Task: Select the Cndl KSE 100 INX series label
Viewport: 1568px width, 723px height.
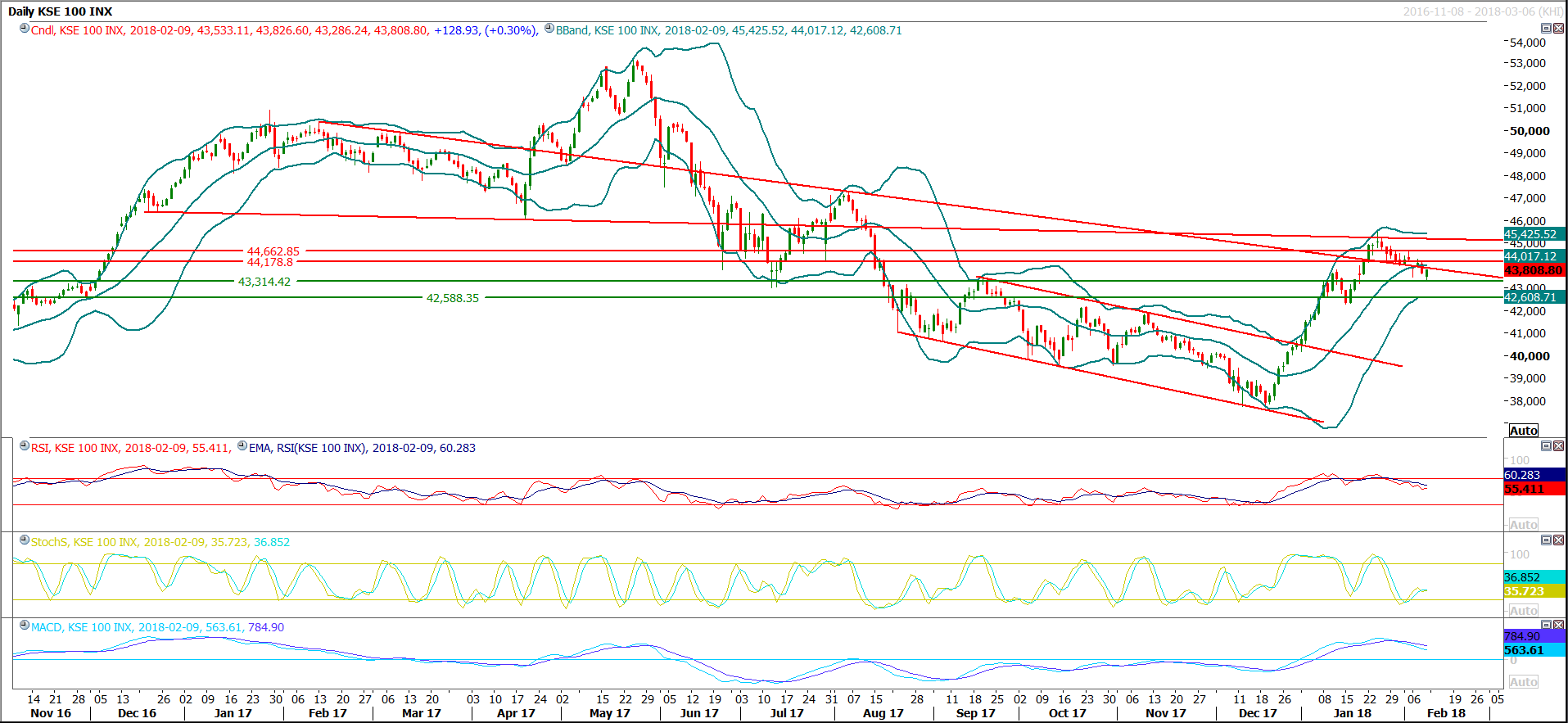Action: pos(285,30)
